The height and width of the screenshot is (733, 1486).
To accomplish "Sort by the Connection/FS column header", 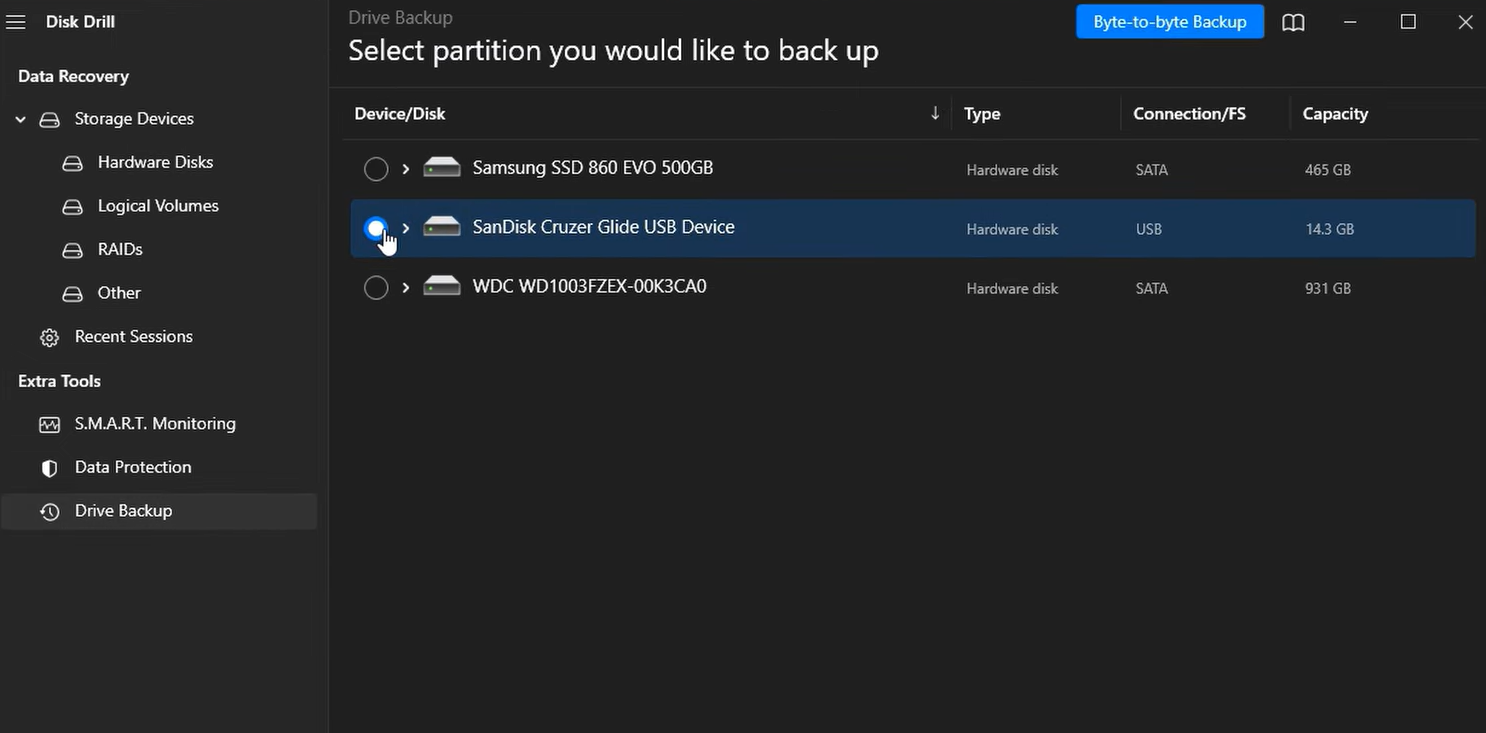I will coord(1189,114).
